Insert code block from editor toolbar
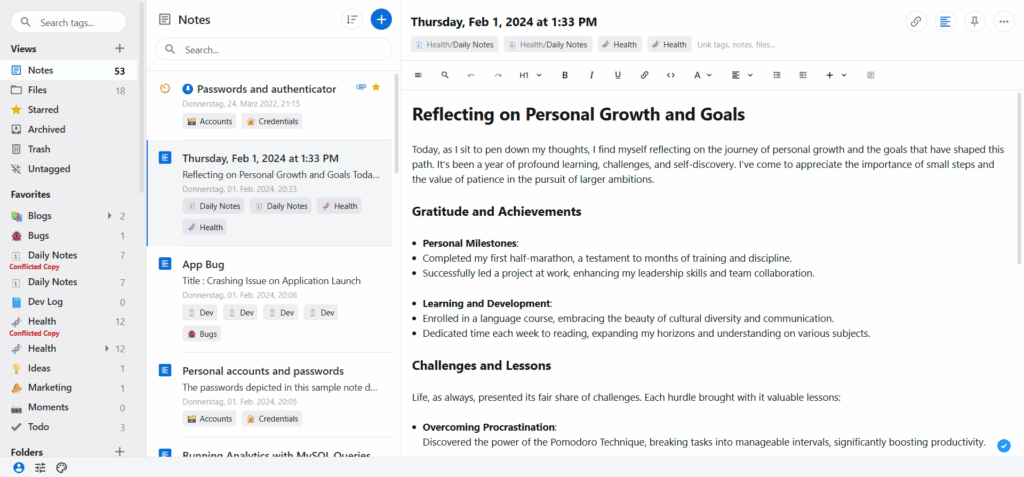 (x=671, y=75)
